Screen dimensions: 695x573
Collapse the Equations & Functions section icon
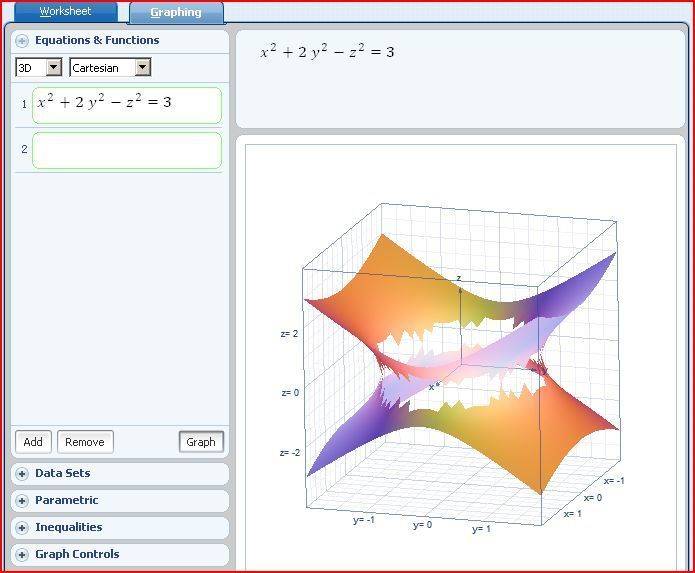tap(22, 41)
